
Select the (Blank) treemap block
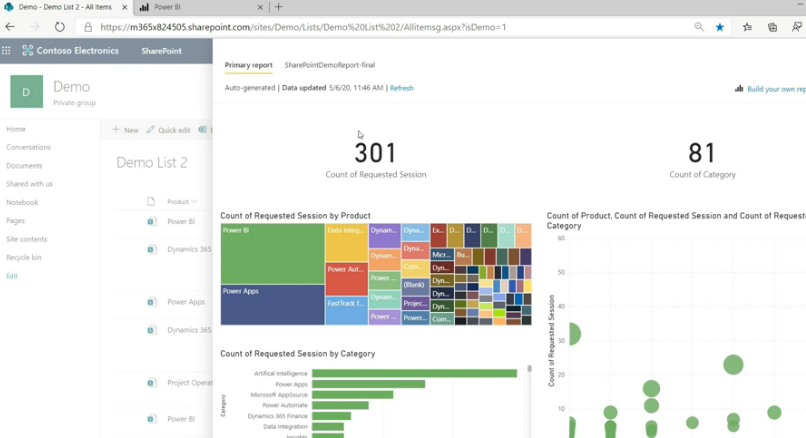[415, 285]
